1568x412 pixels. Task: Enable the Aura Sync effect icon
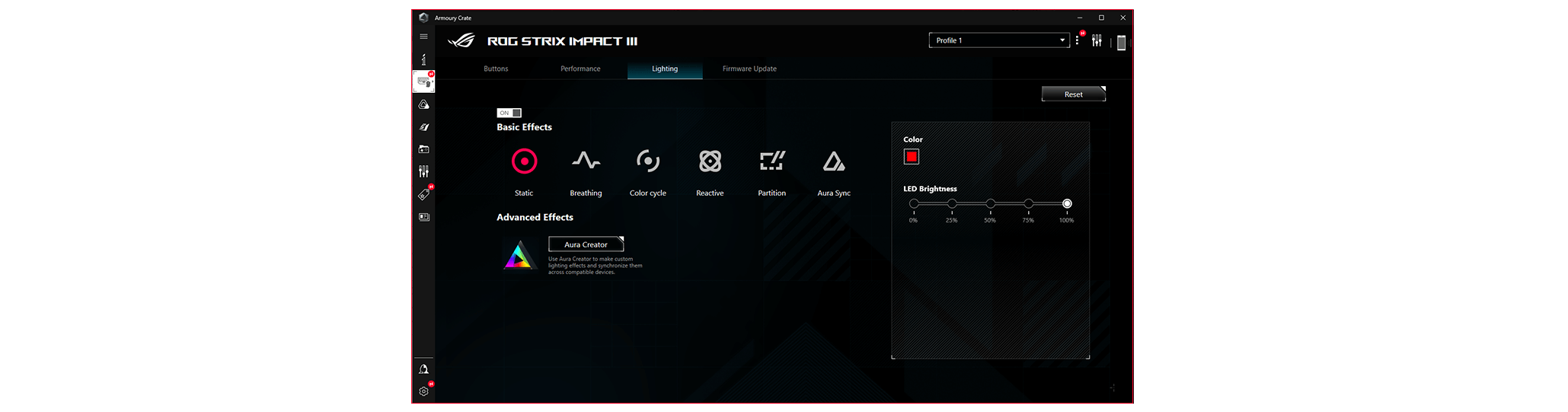click(x=834, y=161)
